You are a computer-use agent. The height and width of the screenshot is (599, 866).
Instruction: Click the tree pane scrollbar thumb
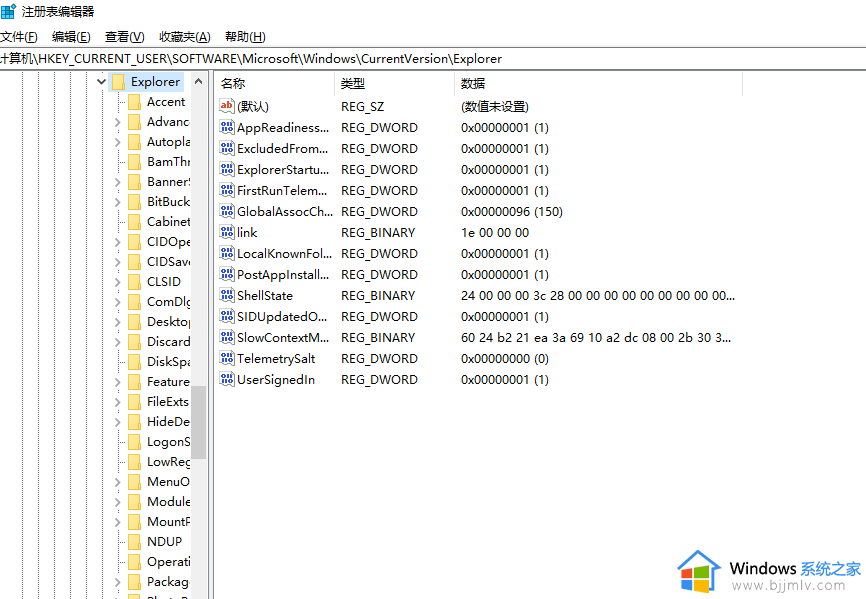[199, 422]
